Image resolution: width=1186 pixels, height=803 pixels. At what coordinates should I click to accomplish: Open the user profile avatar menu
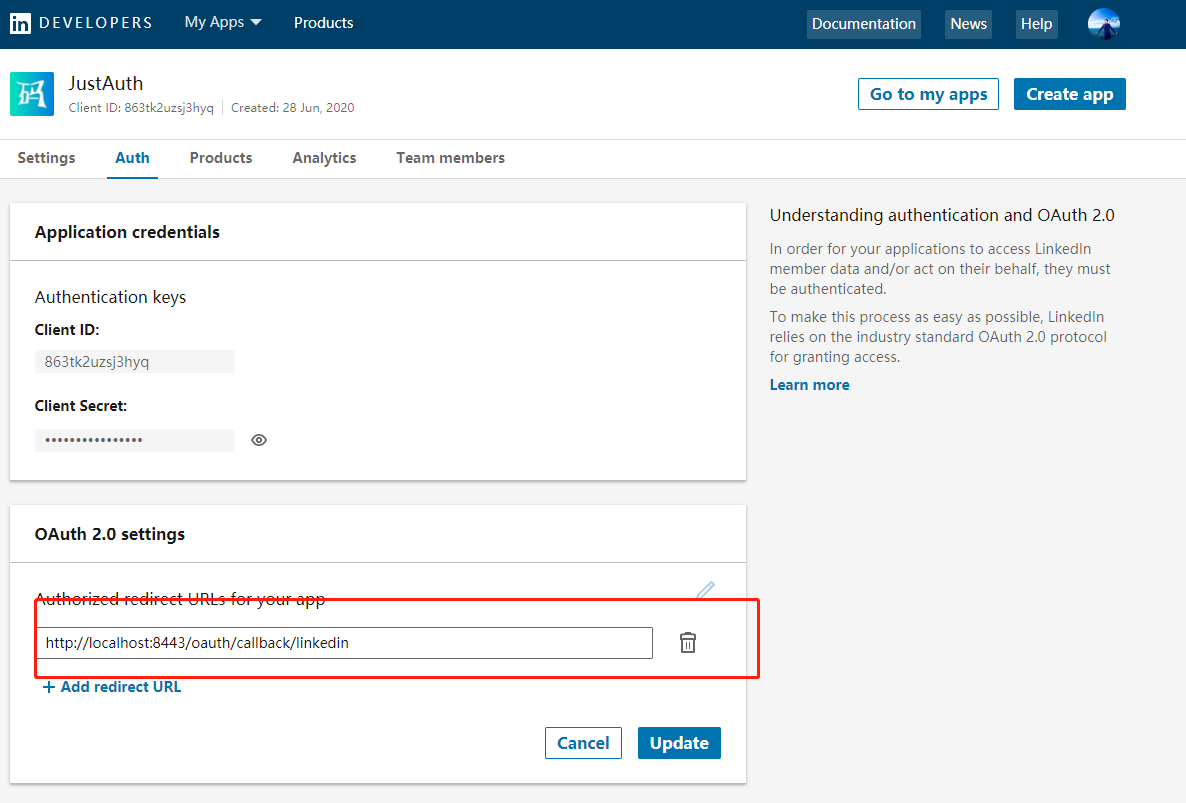tap(1104, 23)
